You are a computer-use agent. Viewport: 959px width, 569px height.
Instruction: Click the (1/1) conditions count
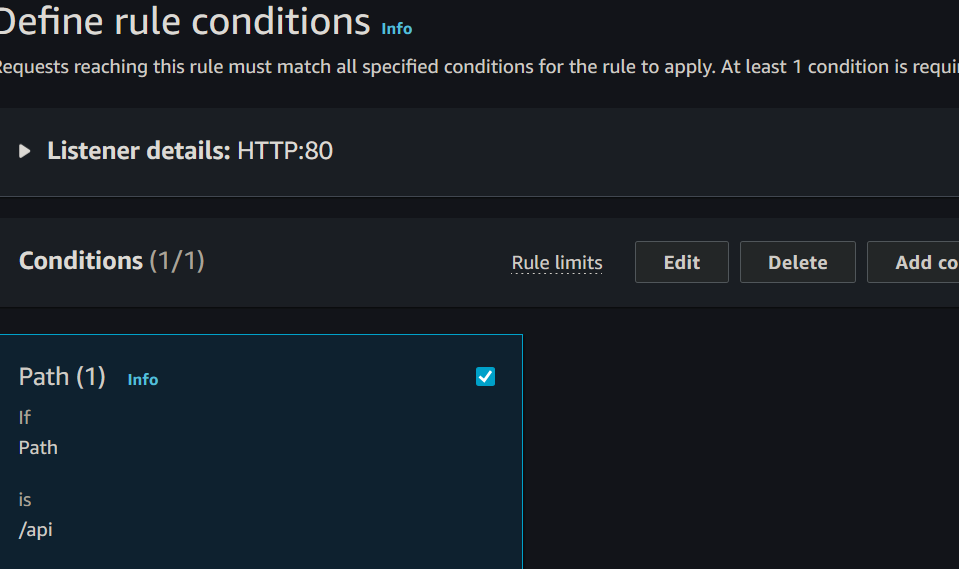point(177,261)
